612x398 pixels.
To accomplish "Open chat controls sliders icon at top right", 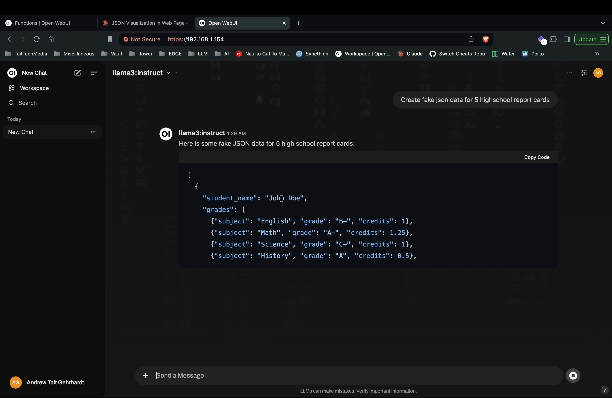I will (584, 73).
